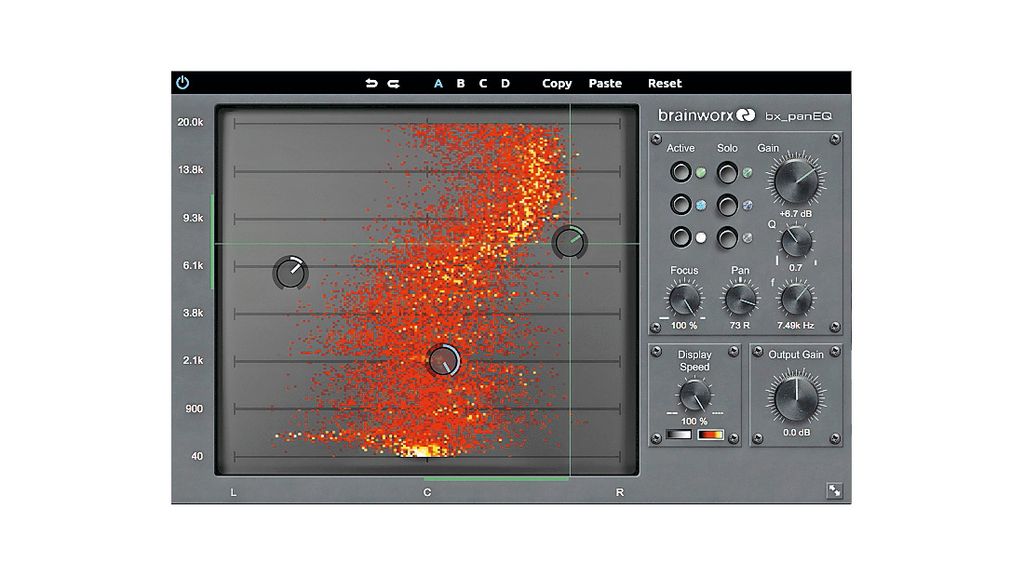Toggle Solo button for the white band
Viewport: 1024px width, 576px height.
tap(727, 237)
